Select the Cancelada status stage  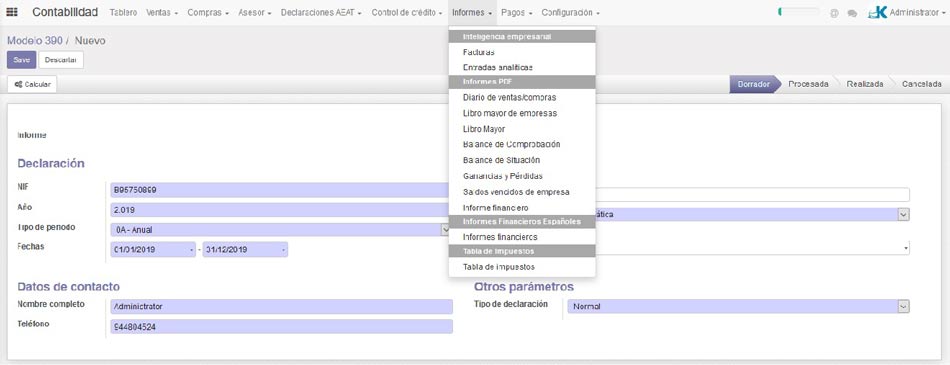[x=921, y=84]
